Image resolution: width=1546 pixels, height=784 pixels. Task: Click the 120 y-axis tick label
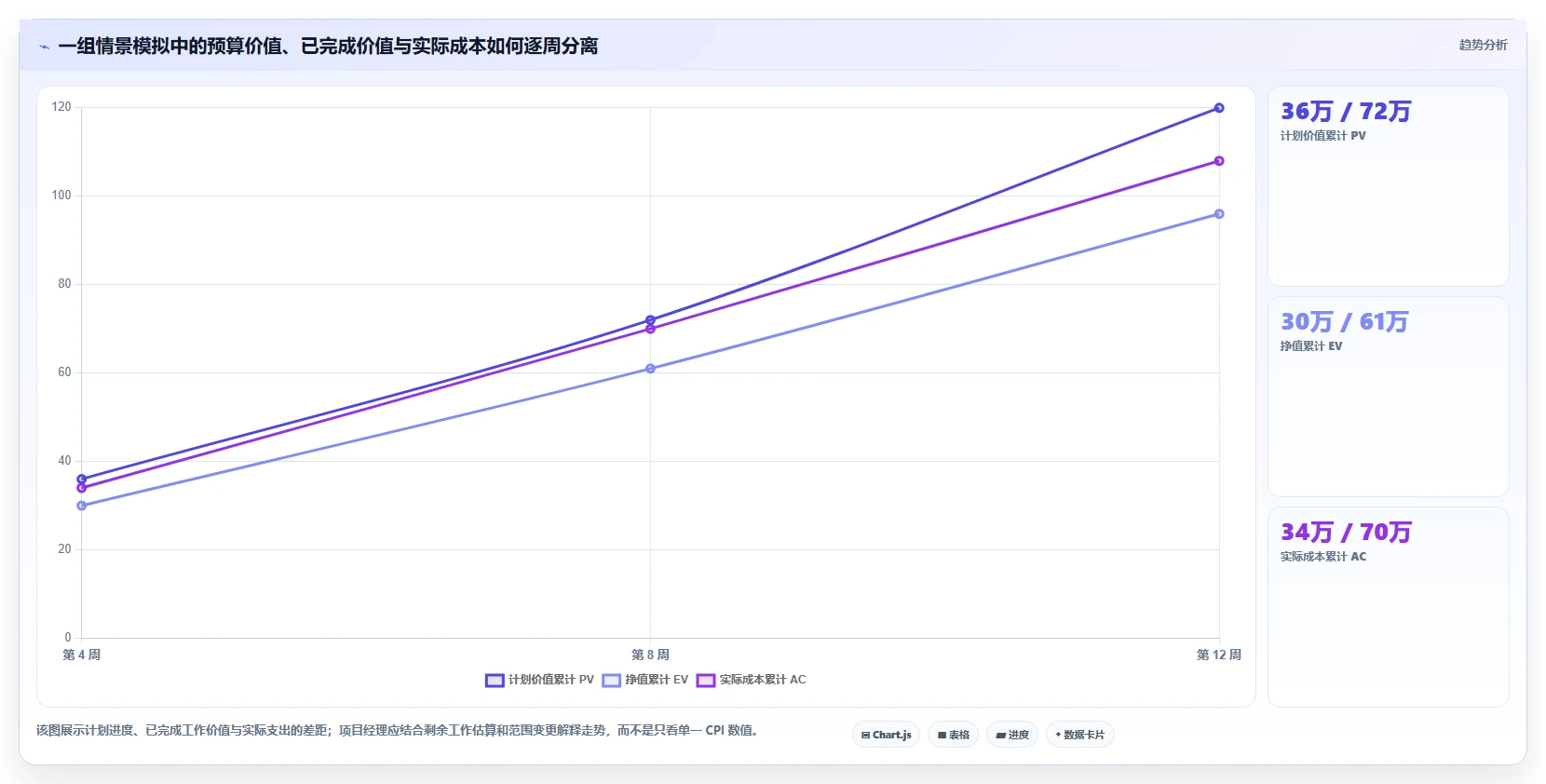tap(61, 107)
